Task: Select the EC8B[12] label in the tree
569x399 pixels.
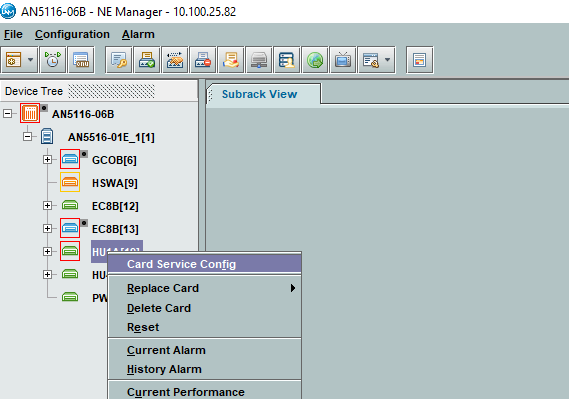Action: click(115, 206)
